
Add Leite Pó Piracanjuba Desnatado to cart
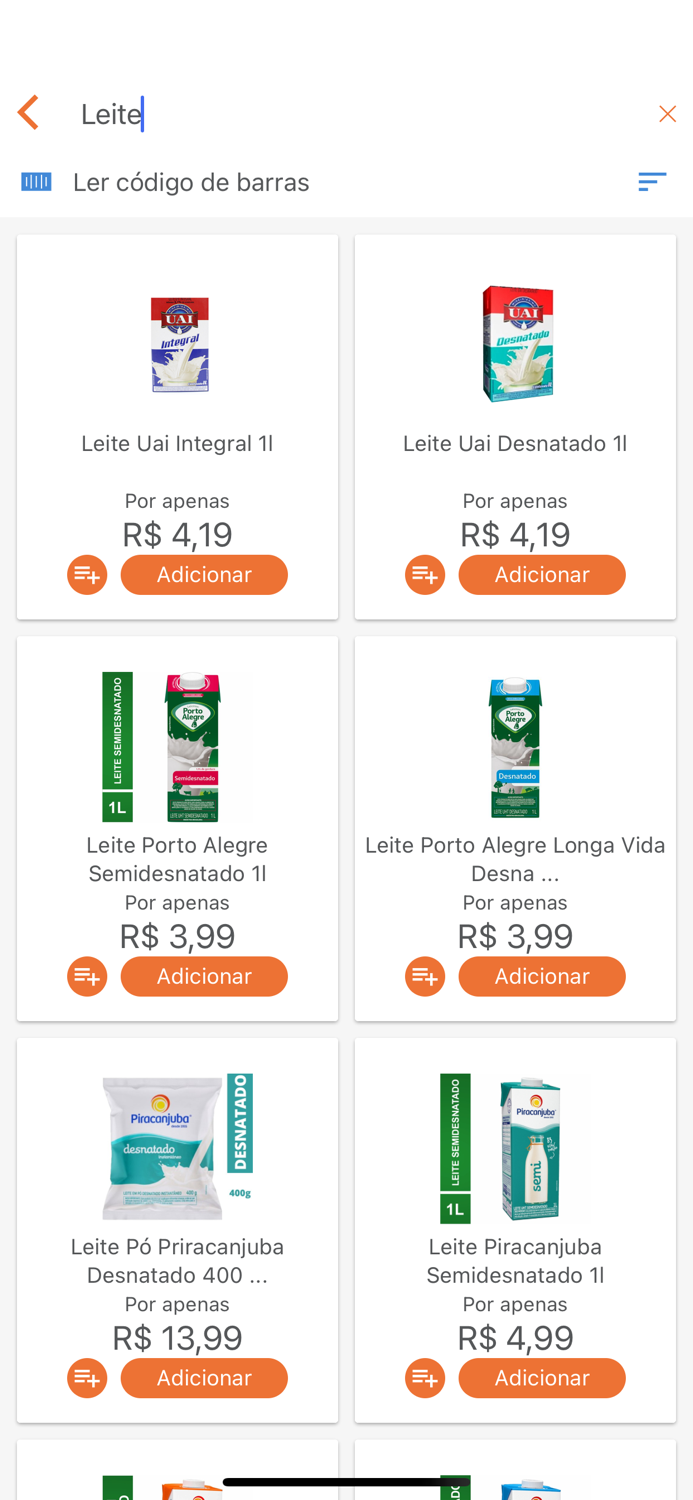click(204, 1377)
